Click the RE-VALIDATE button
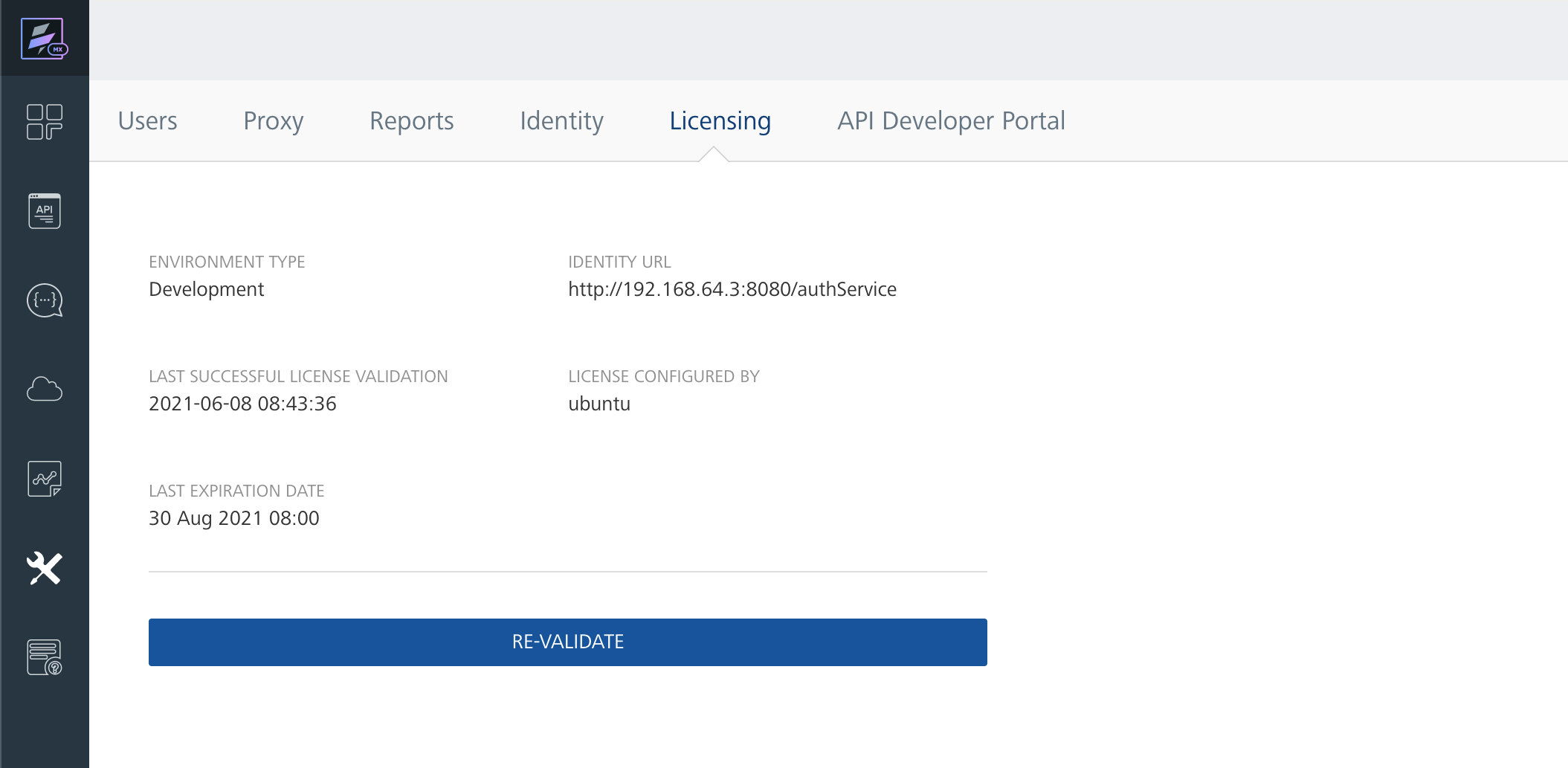Viewport: 1568px width, 768px height. pyautogui.click(x=567, y=641)
